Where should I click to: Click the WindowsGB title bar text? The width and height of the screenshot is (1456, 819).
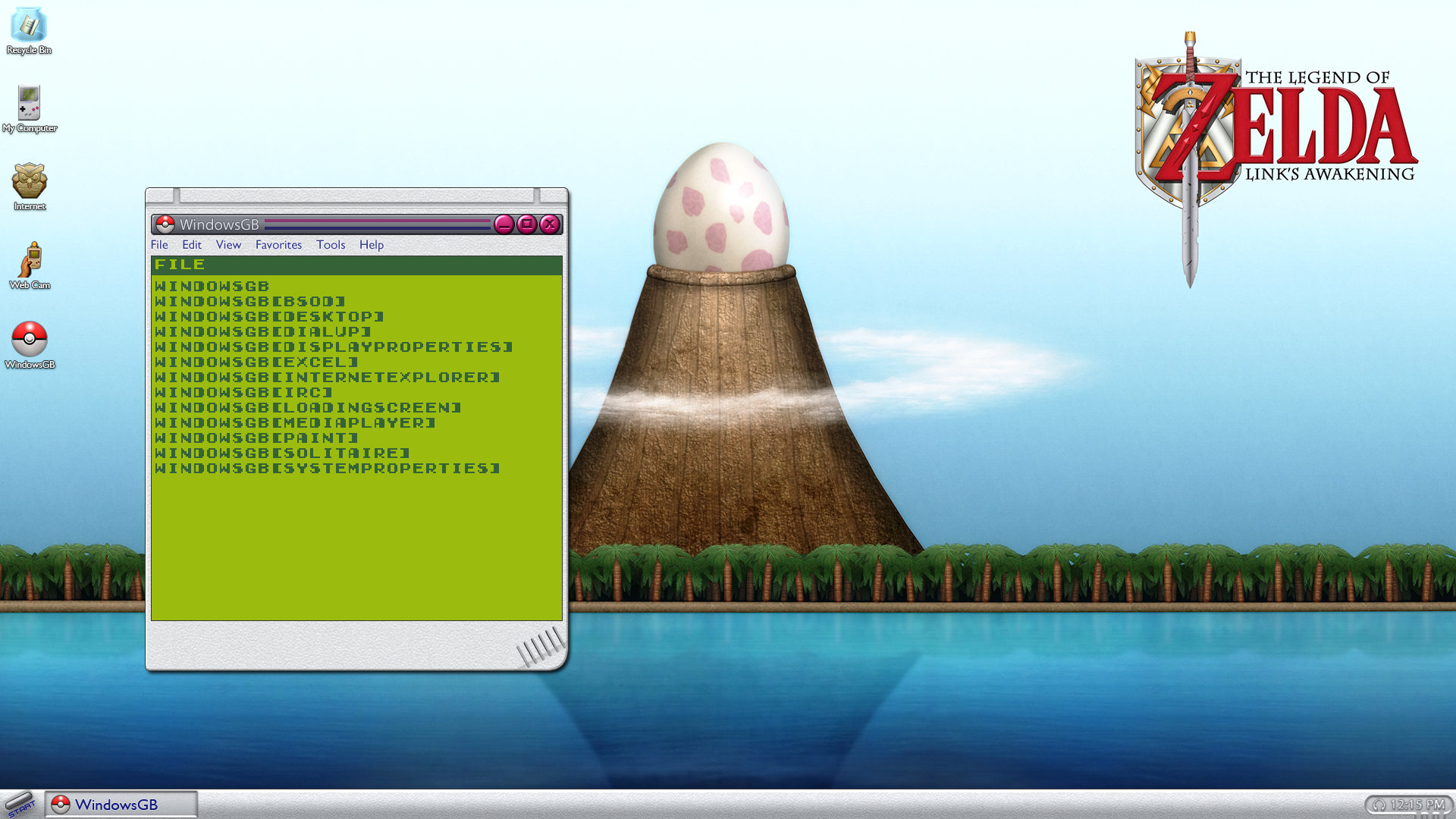[x=219, y=224]
